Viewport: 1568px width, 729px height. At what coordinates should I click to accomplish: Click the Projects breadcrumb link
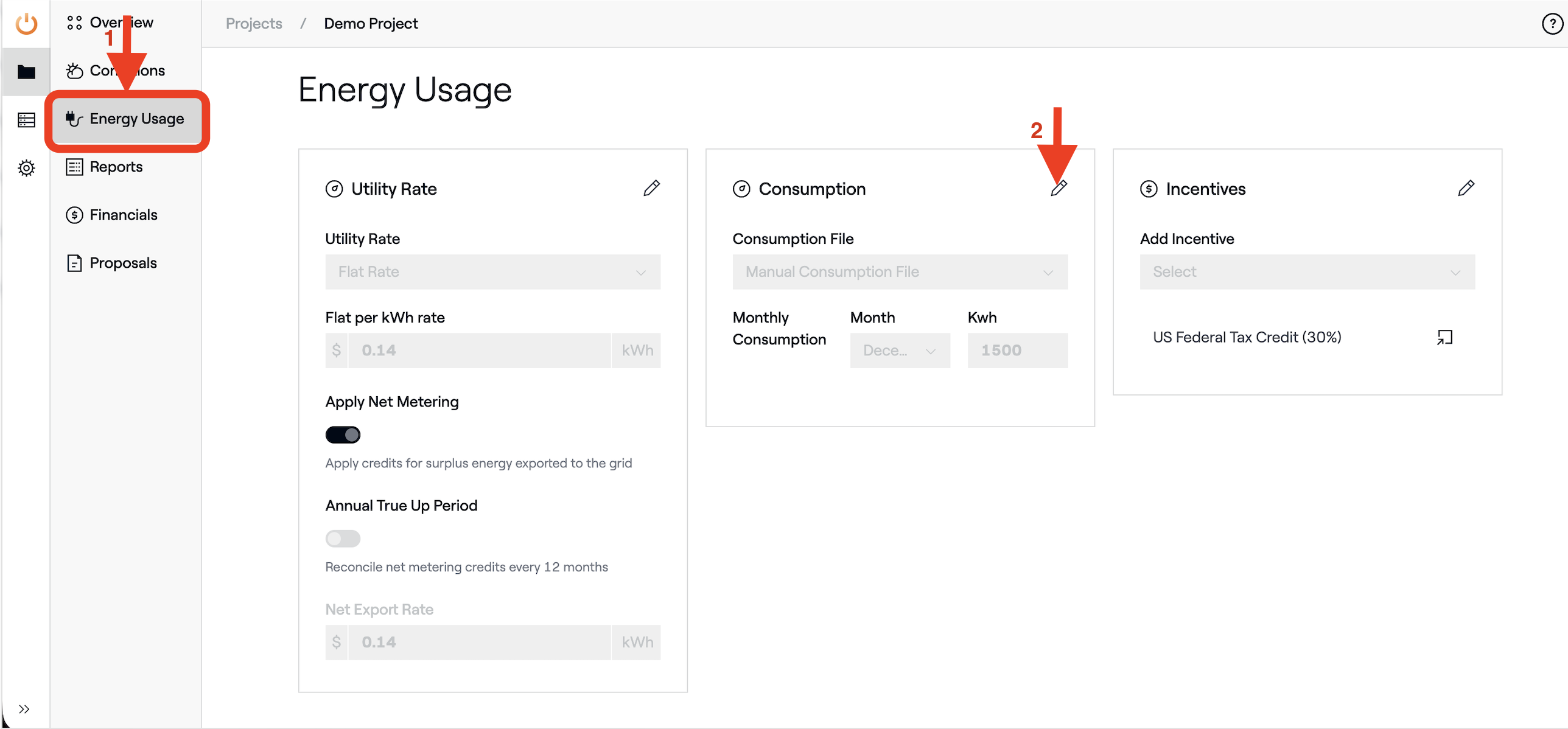pyautogui.click(x=254, y=24)
